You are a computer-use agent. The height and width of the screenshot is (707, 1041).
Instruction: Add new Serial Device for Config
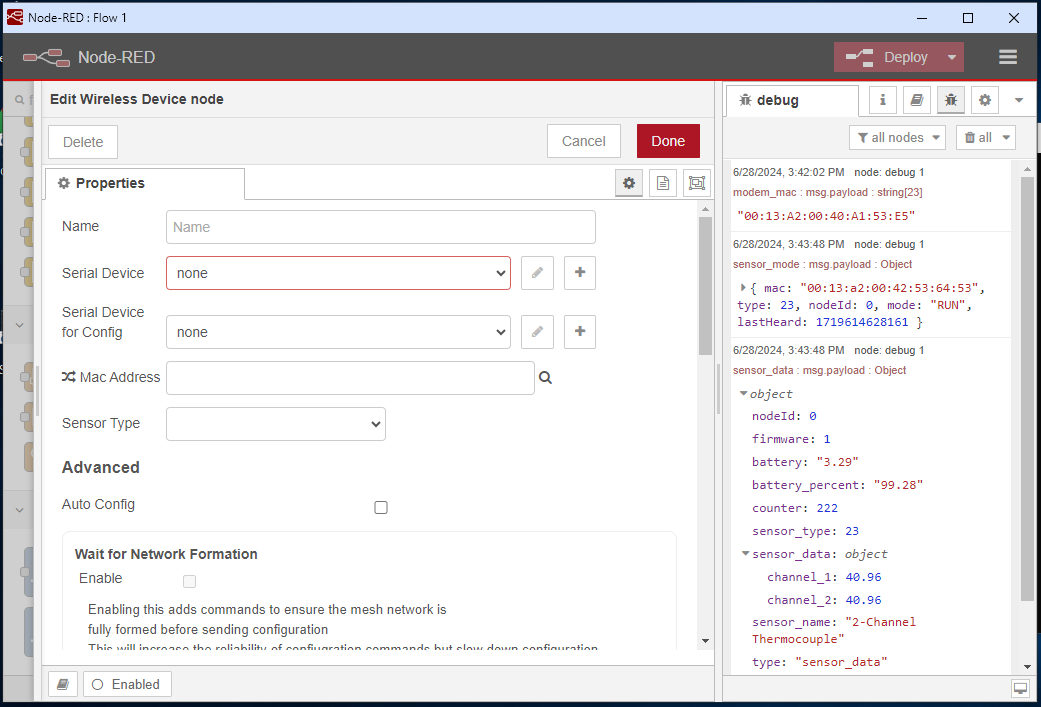point(580,332)
